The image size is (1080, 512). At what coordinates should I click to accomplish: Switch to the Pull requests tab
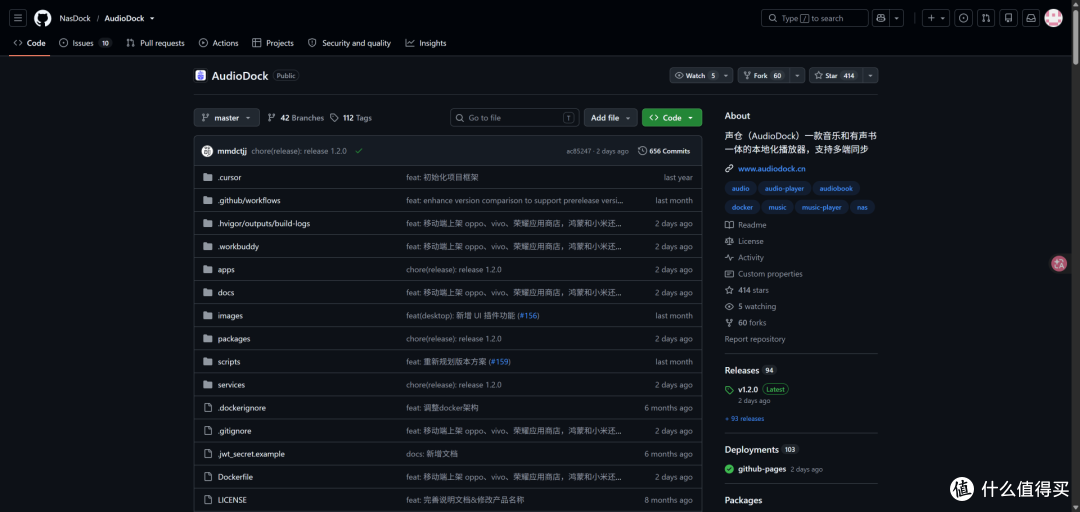pyautogui.click(x=155, y=43)
